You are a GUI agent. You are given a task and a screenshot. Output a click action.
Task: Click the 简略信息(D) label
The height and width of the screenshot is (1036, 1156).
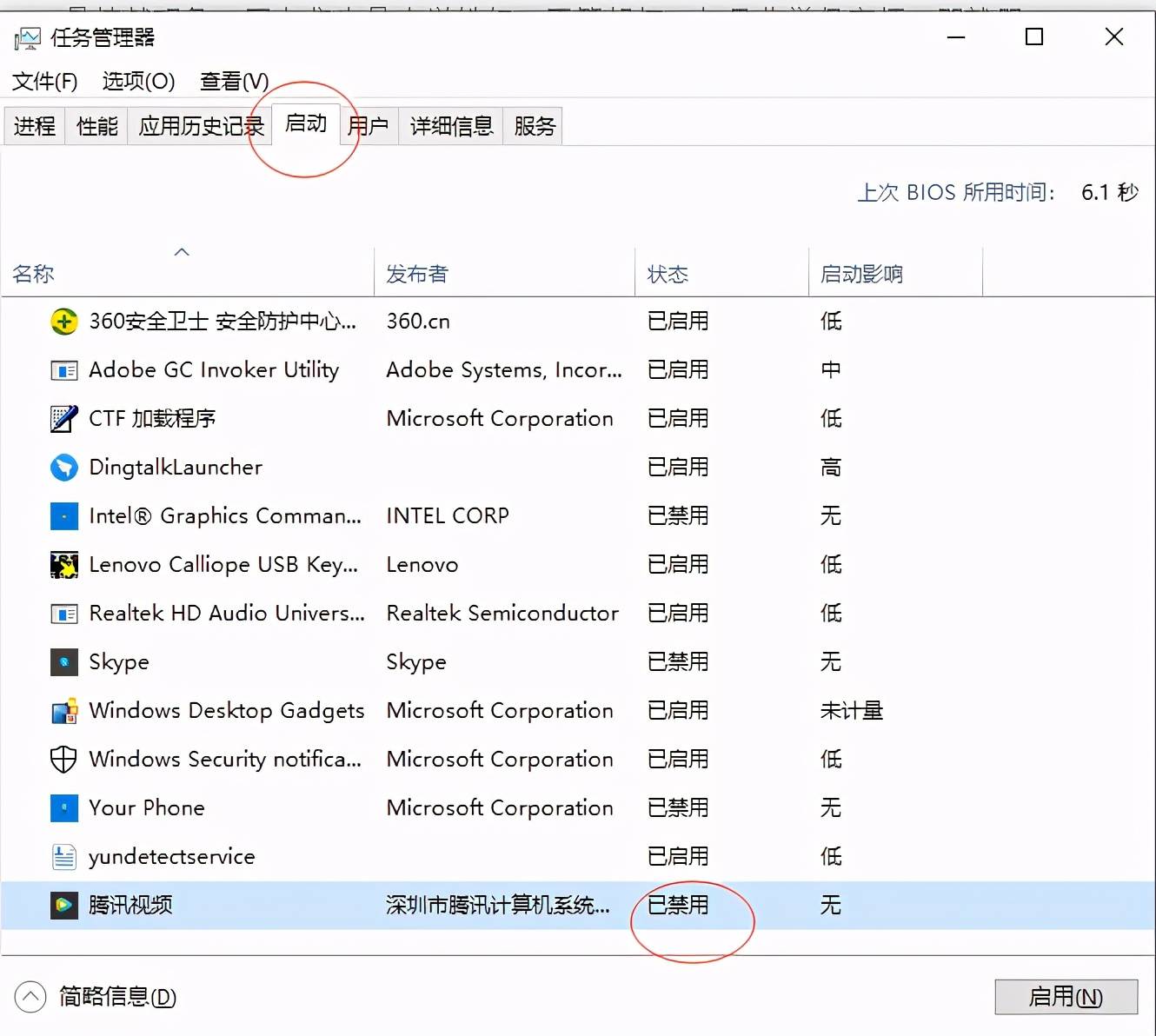[118, 997]
